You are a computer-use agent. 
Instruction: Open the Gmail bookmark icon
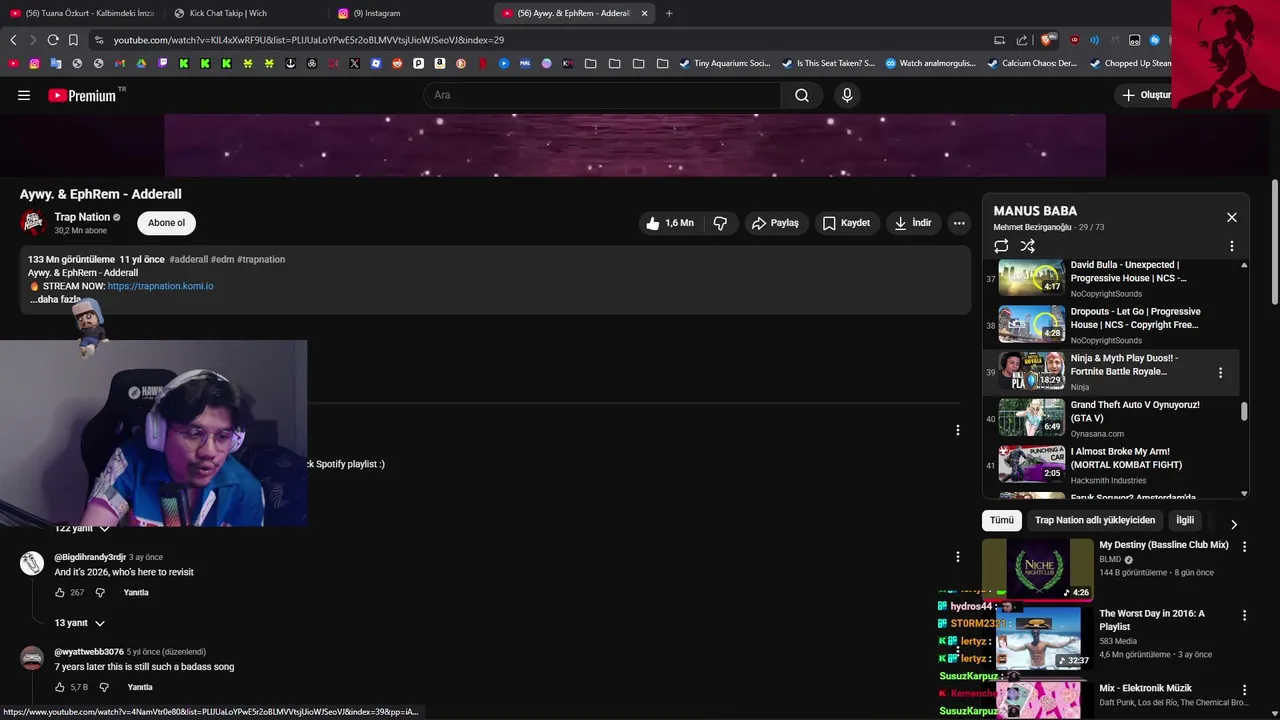pos(120,63)
